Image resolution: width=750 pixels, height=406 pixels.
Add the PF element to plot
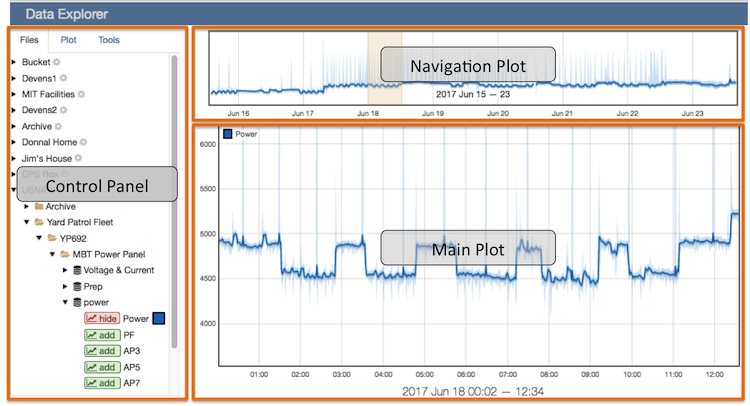(x=102, y=335)
